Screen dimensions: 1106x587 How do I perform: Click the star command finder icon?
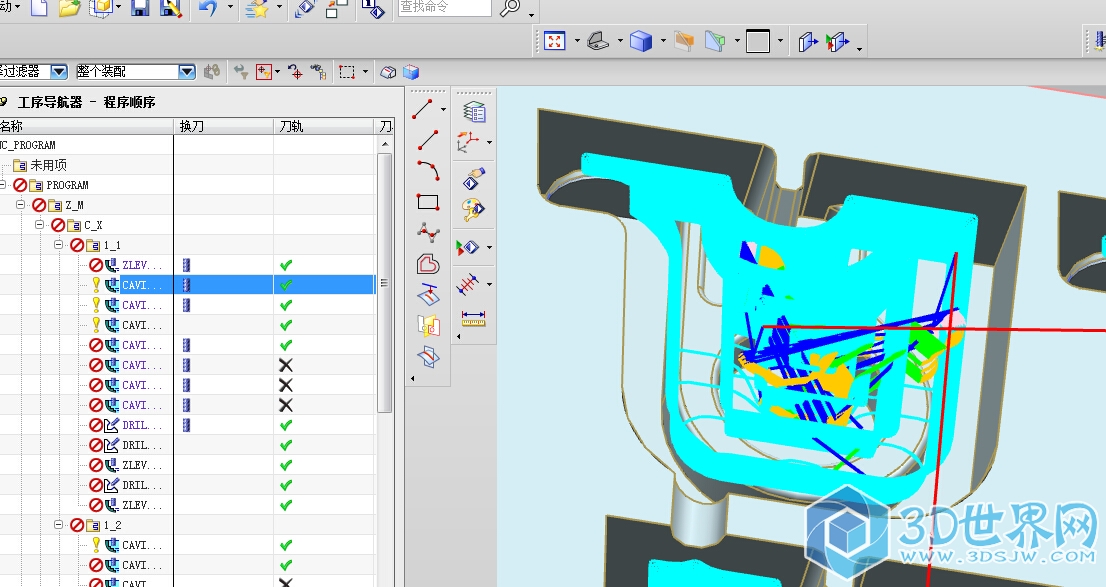pos(256,8)
